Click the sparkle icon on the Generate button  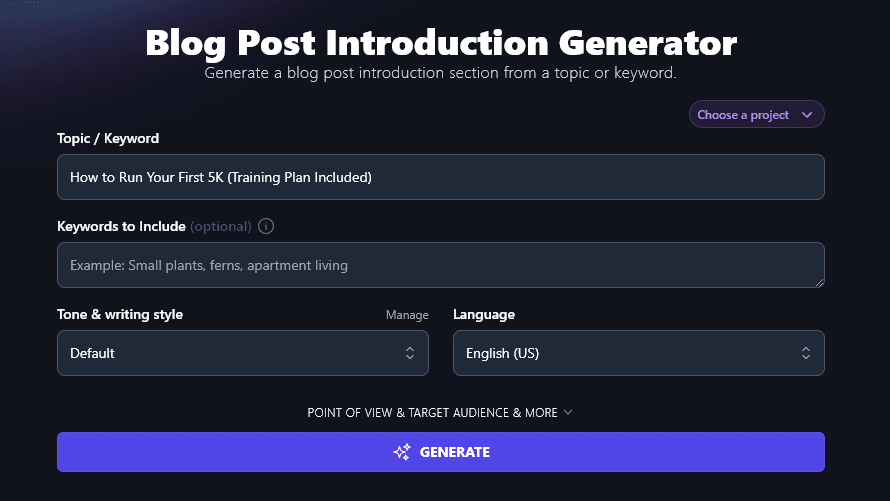(x=402, y=452)
